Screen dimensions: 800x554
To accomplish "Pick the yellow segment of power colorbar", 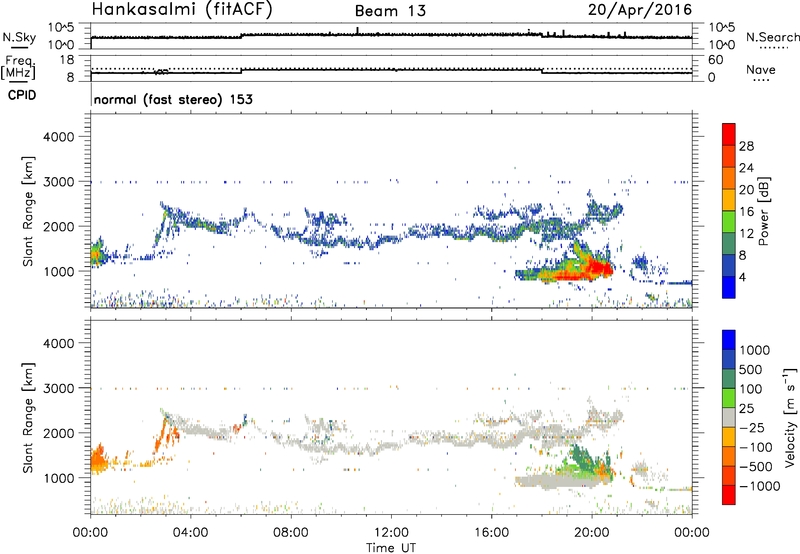I will click(x=729, y=200).
